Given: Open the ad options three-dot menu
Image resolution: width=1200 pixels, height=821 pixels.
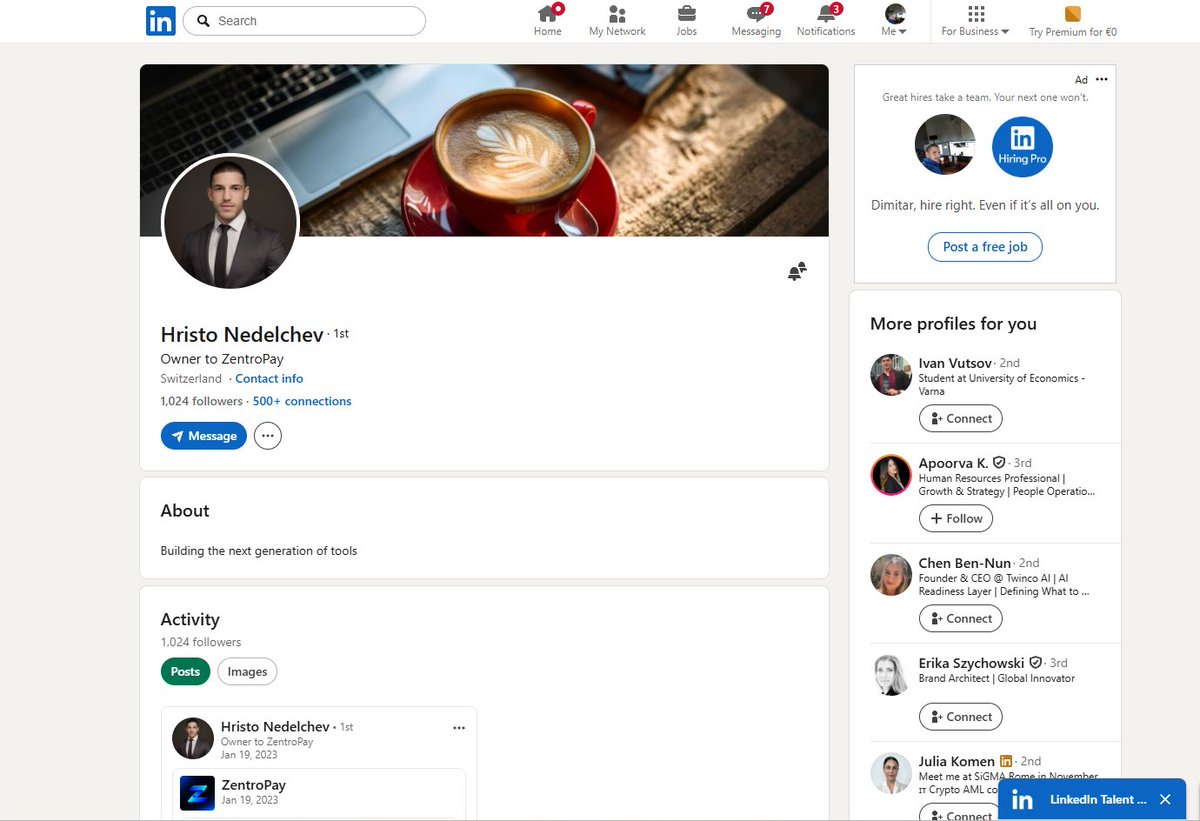Looking at the screenshot, I should point(1102,79).
